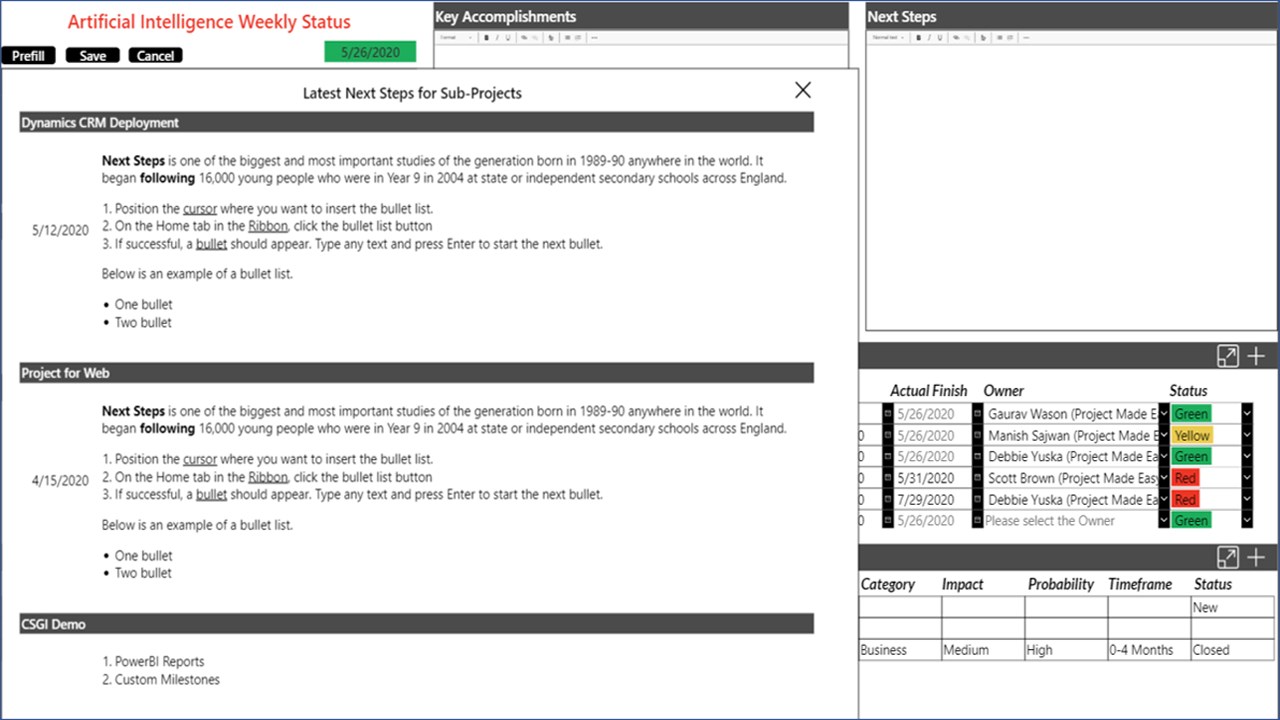Viewport: 1280px width, 720px height.
Task: Open calendar picker left of 7/29/2020 Actual Finish
Action: coord(887,499)
